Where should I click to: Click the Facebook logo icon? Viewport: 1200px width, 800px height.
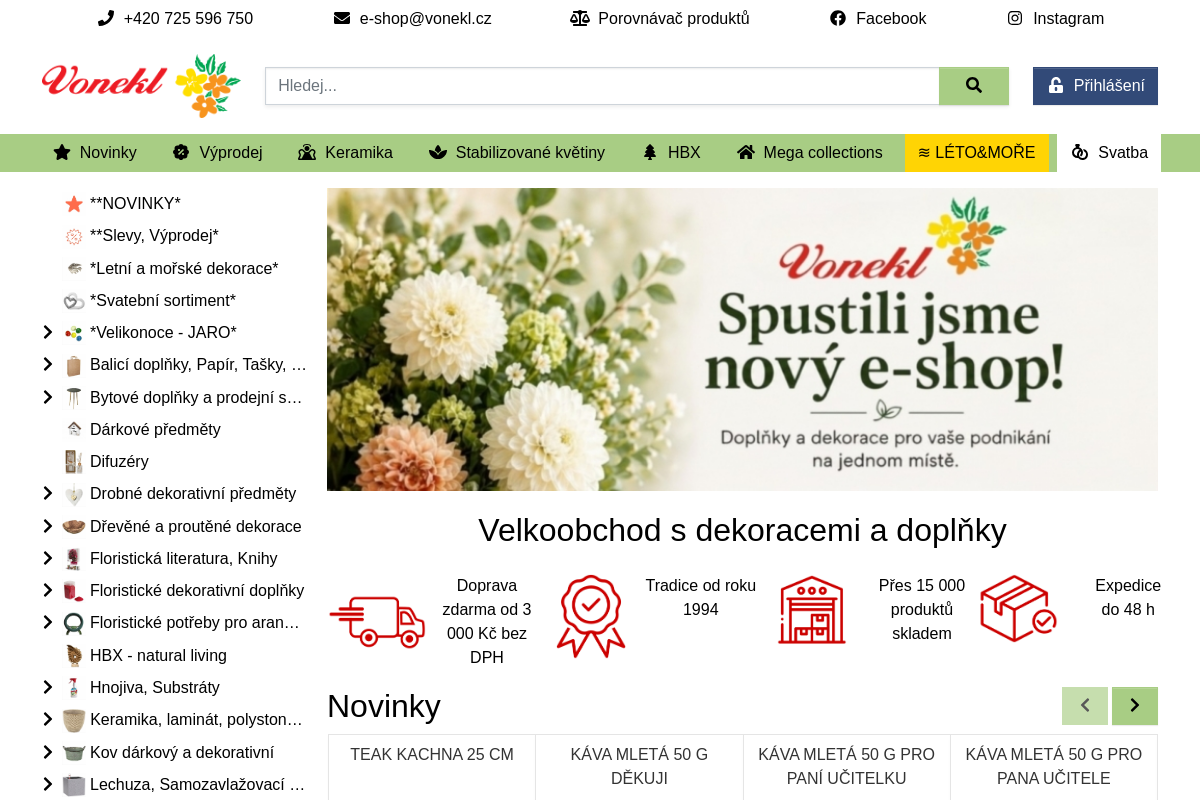[x=838, y=18]
